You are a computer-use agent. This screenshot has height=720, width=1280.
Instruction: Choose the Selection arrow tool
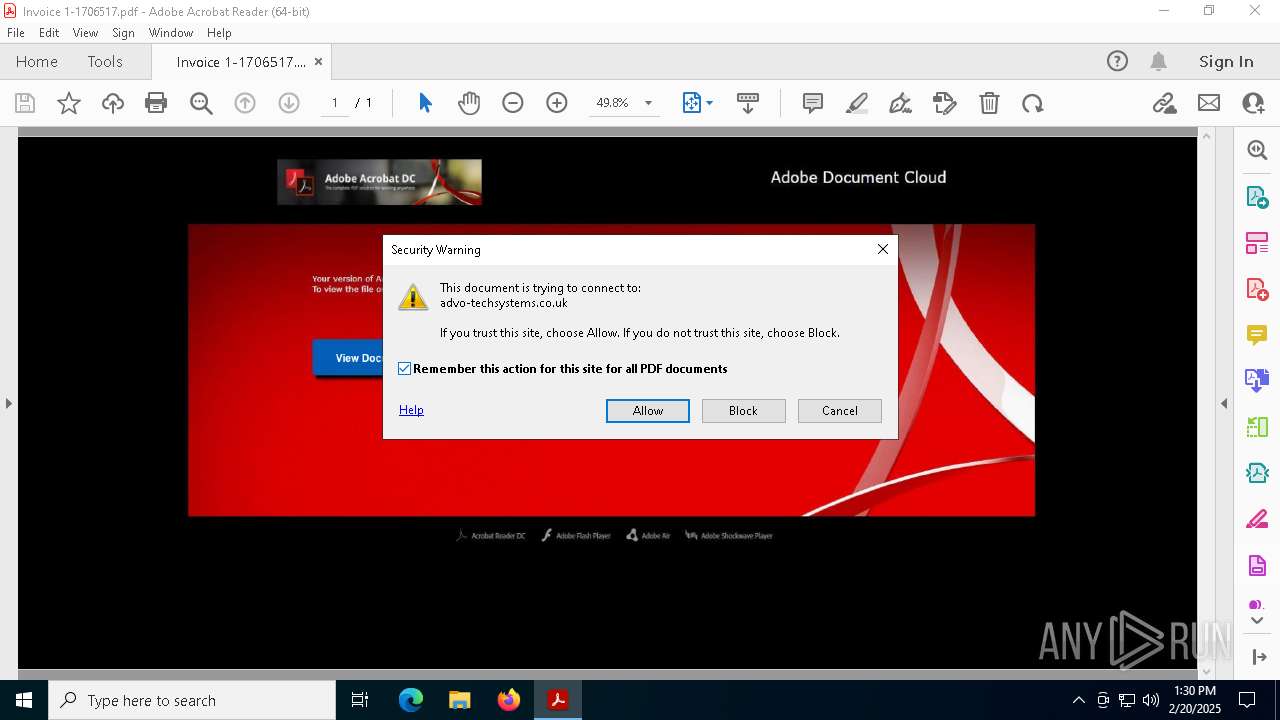click(x=425, y=103)
